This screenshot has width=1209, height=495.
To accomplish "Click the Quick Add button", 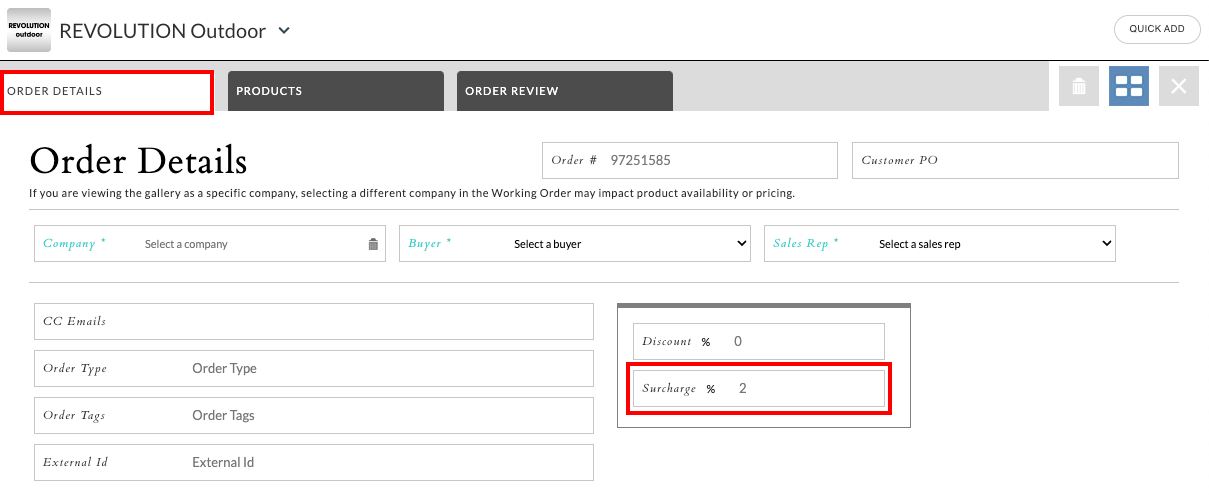I will (x=1157, y=29).
